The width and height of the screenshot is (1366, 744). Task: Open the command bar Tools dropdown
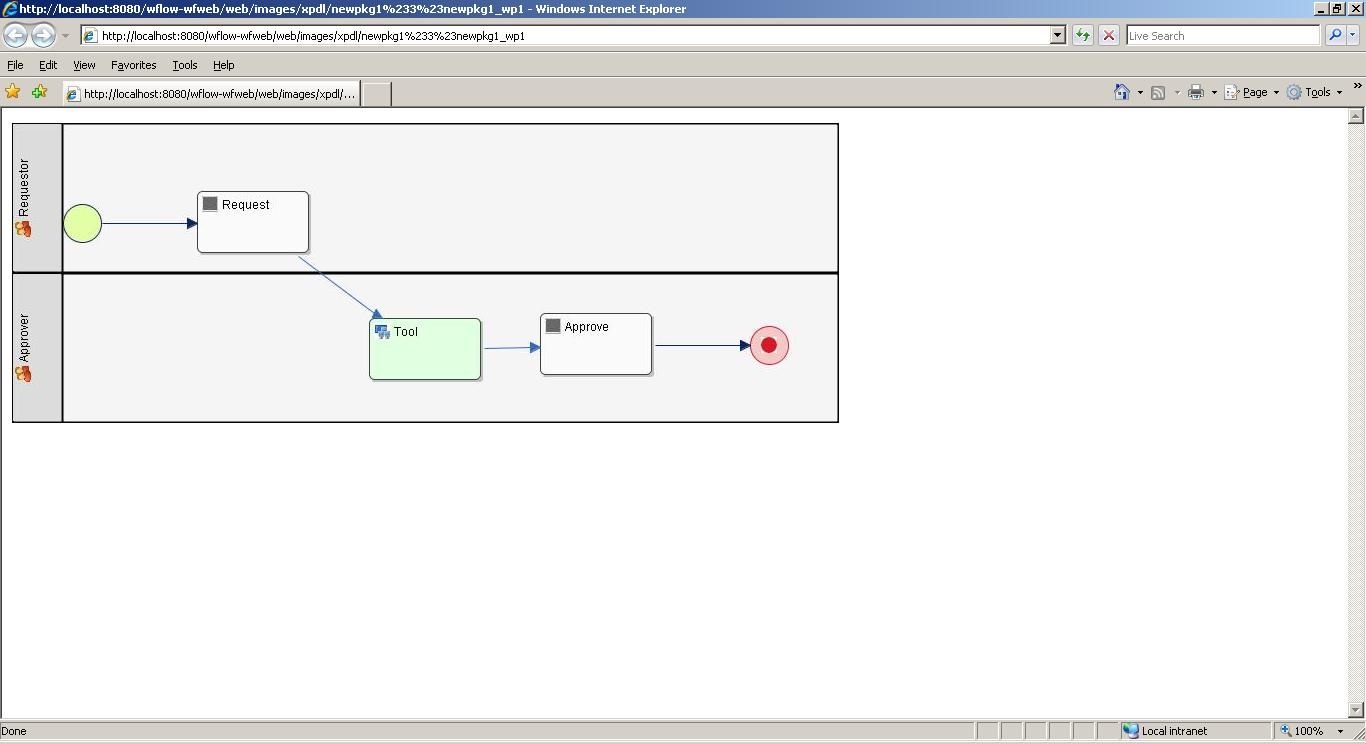pos(1314,92)
